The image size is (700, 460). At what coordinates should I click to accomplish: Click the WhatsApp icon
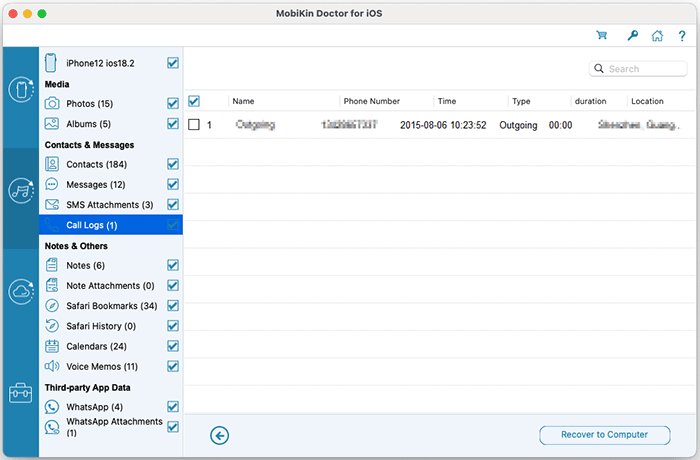pyautogui.click(x=52, y=407)
